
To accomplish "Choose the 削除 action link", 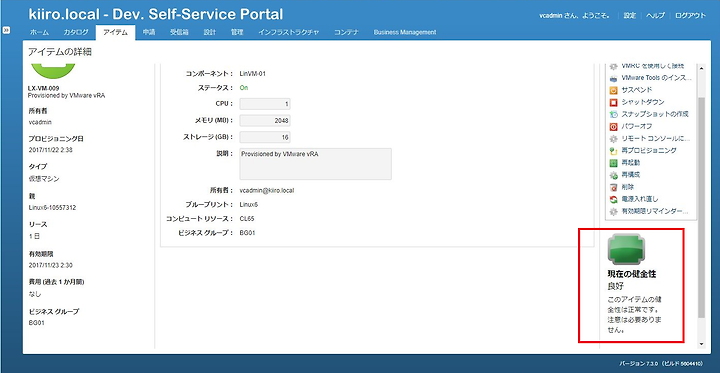I will 627,187.
